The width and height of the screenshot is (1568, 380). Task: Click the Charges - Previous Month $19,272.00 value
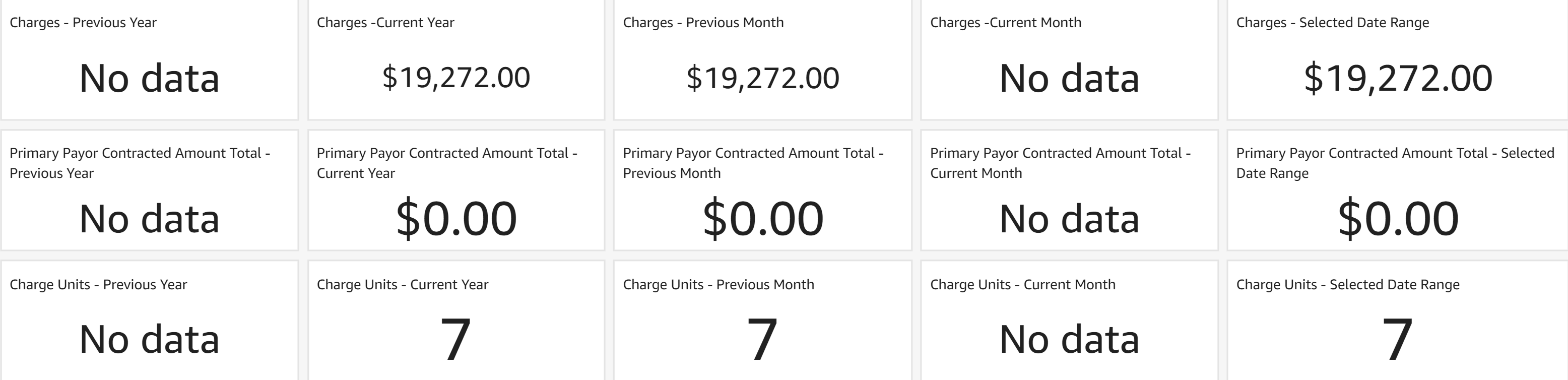[x=763, y=78]
